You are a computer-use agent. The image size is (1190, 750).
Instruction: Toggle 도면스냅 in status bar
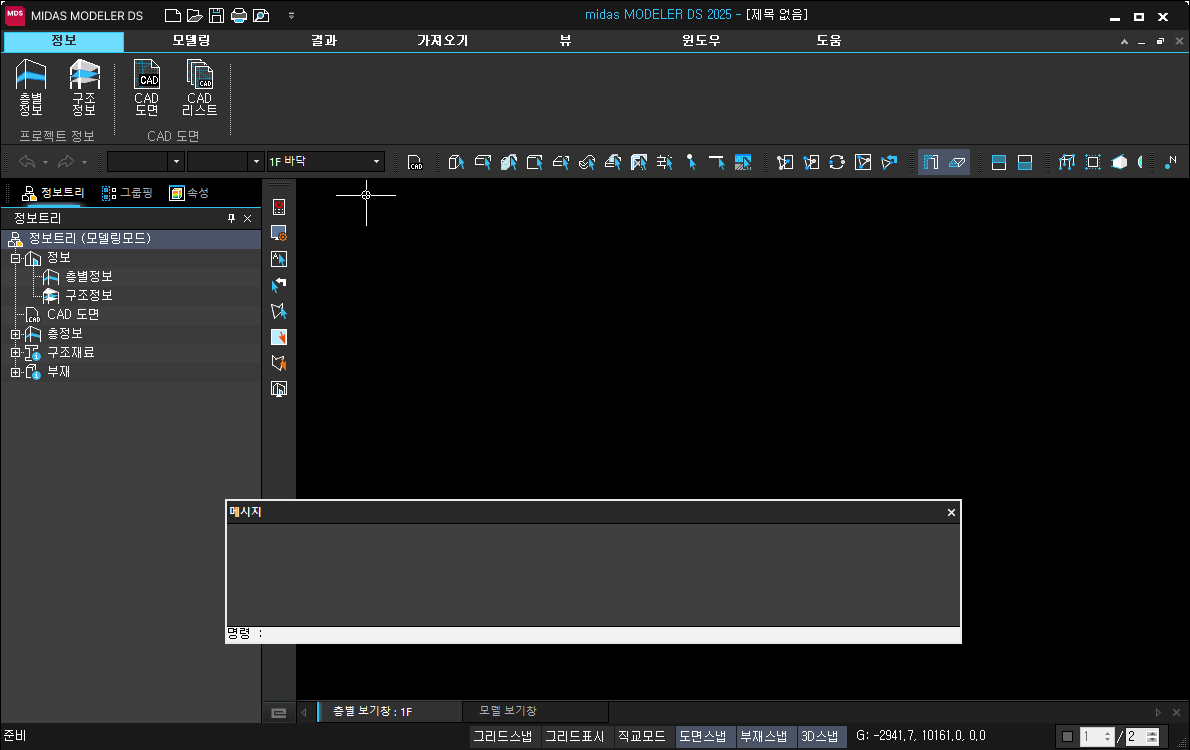click(x=703, y=736)
